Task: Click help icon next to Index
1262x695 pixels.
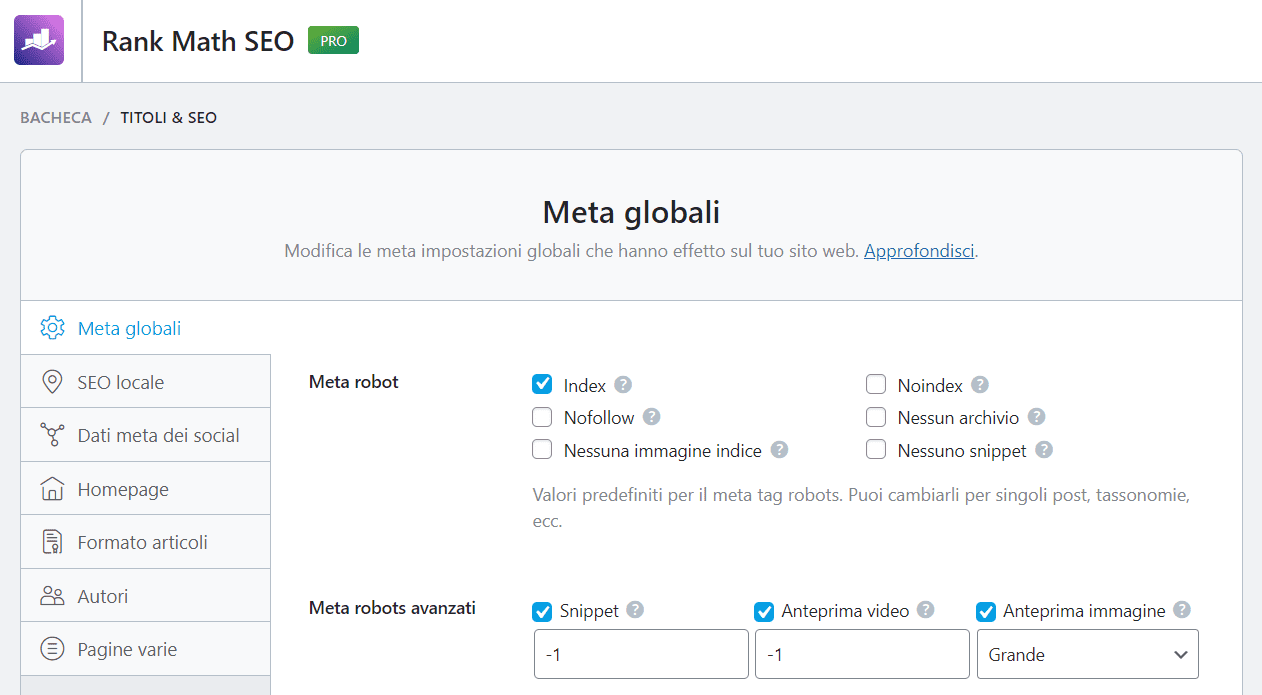Action: click(x=623, y=385)
